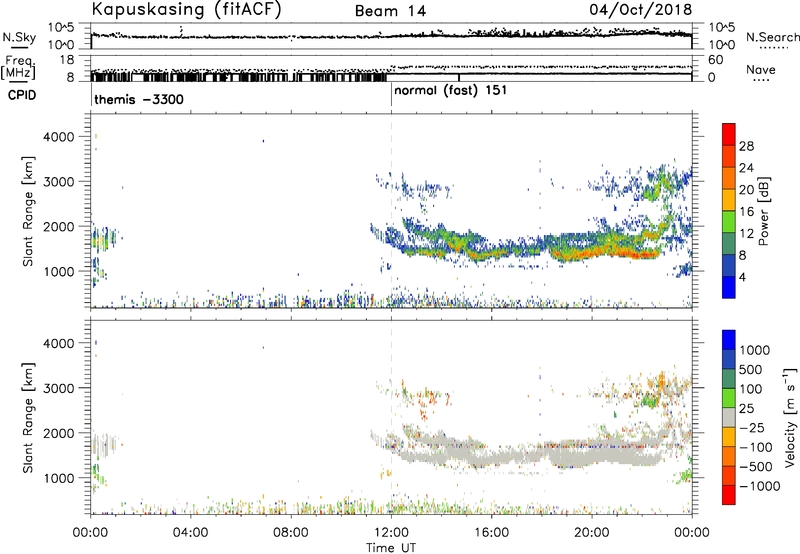Click the "3000" tick of the velocity panel

coord(59,388)
